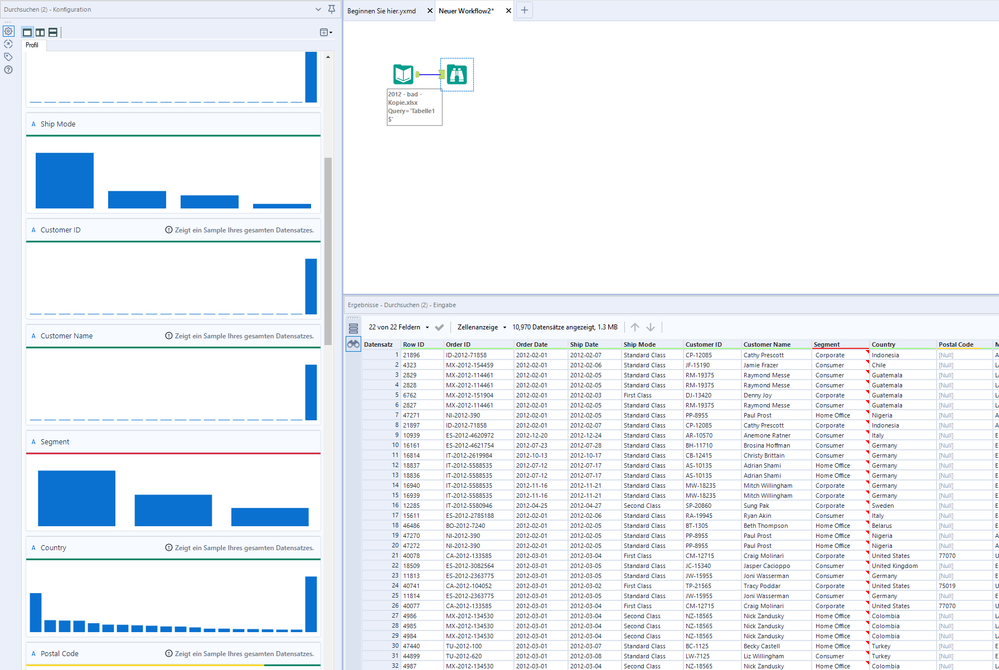This screenshot has width=999, height=670.
Task: Click the tallest bar in Ship Mode chart
Action: 64,180
